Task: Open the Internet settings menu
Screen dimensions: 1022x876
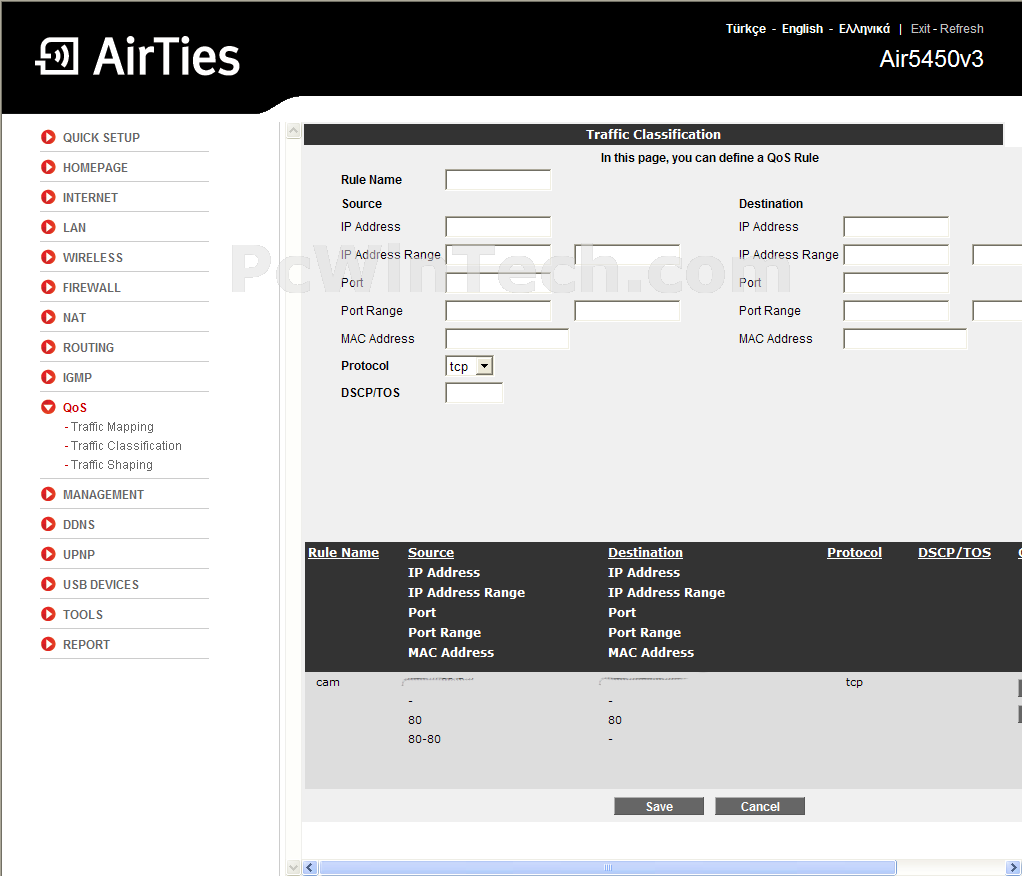Action: (x=90, y=197)
